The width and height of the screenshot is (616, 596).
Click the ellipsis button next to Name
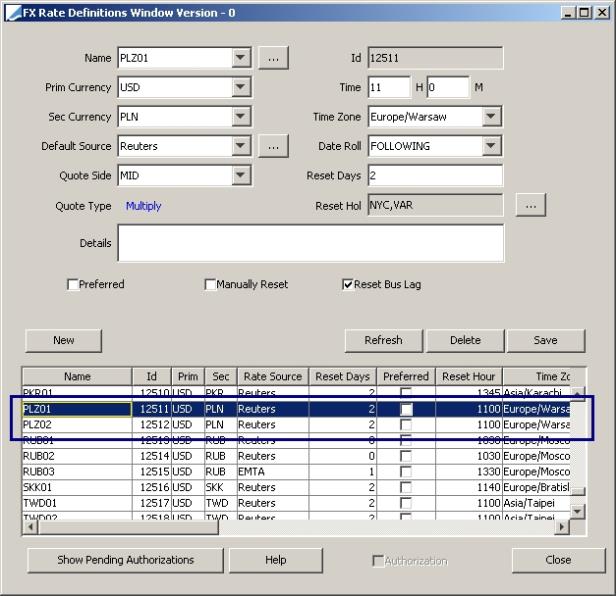coord(273,58)
